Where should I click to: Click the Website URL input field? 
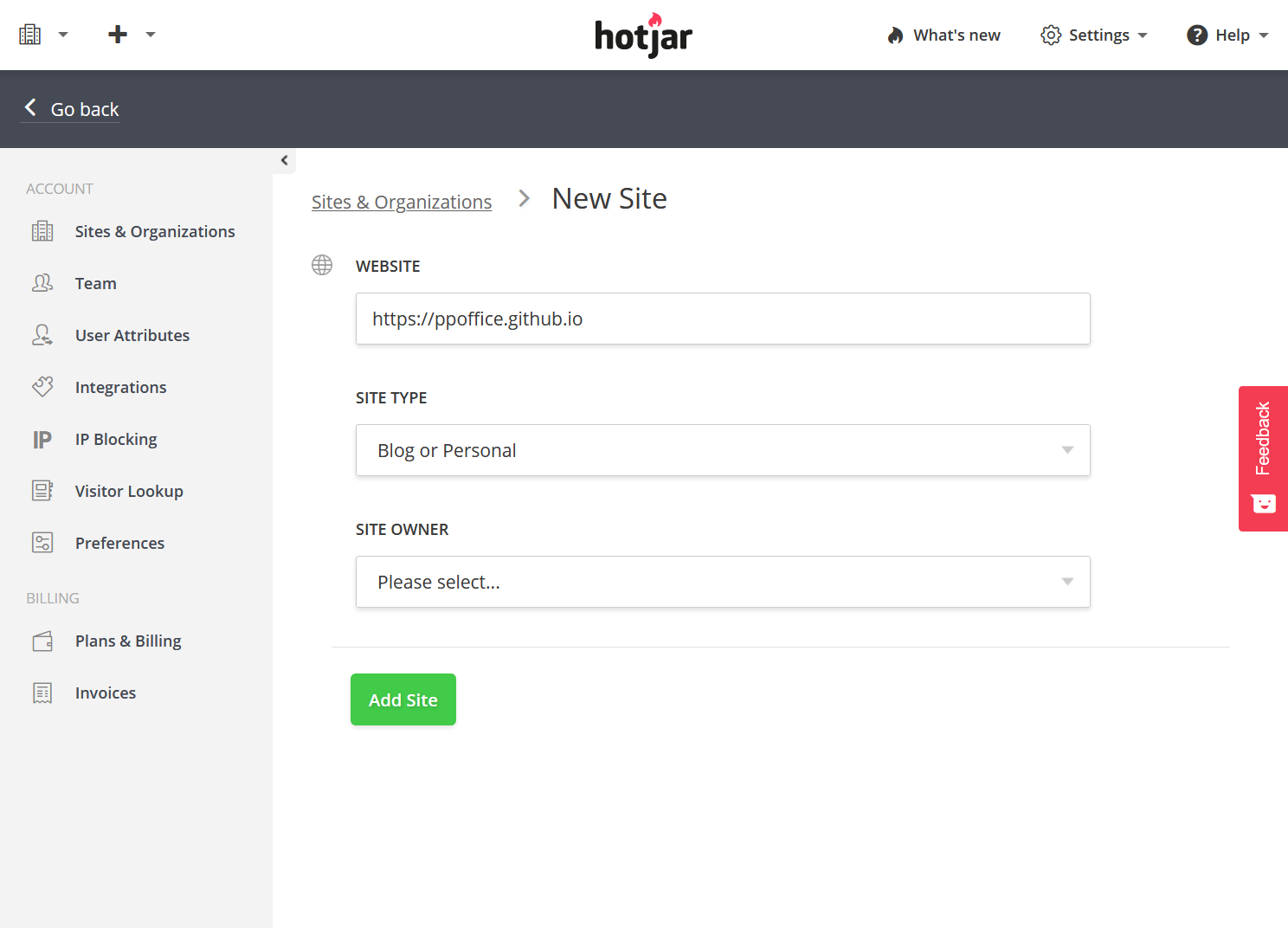click(723, 319)
